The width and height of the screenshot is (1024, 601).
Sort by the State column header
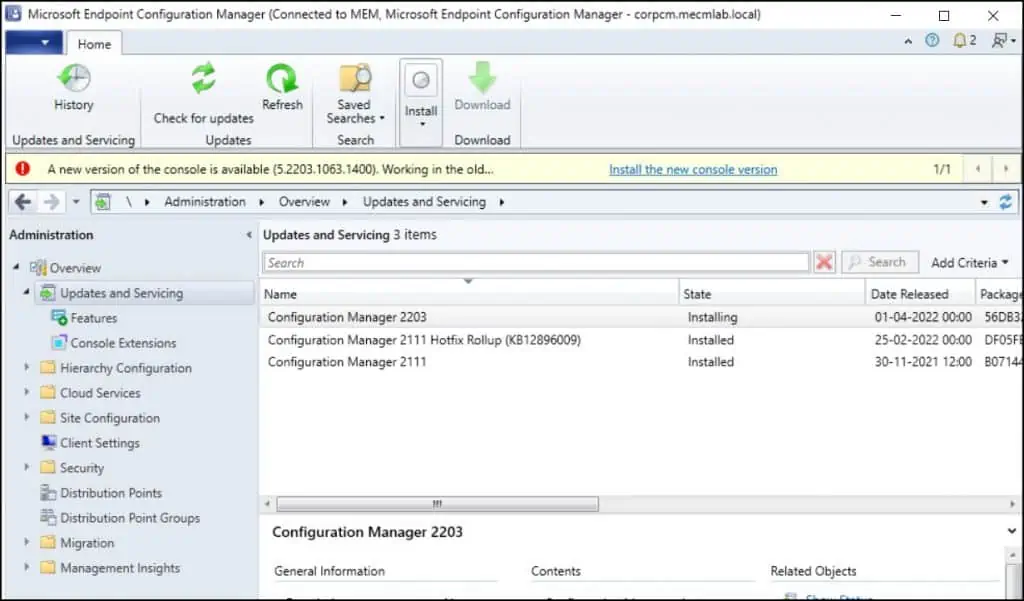[772, 294]
